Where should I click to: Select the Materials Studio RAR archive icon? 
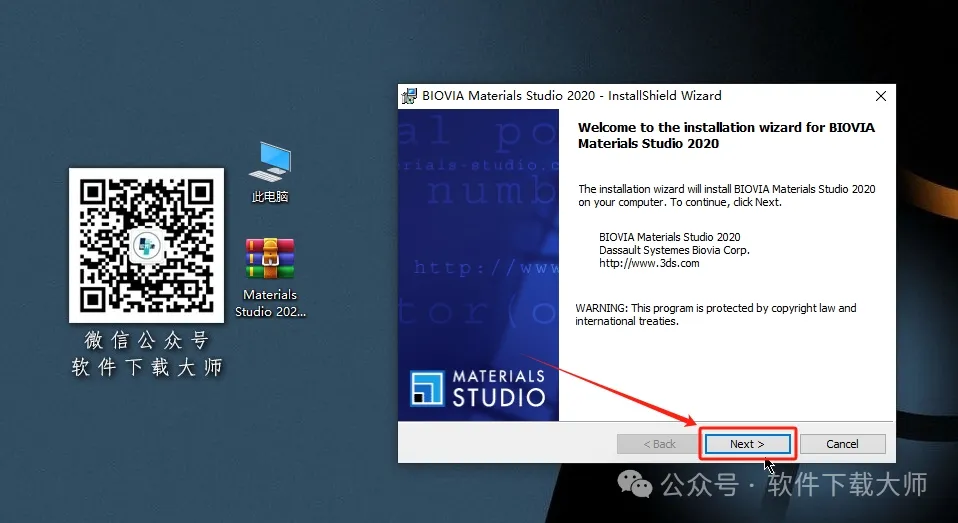coord(270,259)
